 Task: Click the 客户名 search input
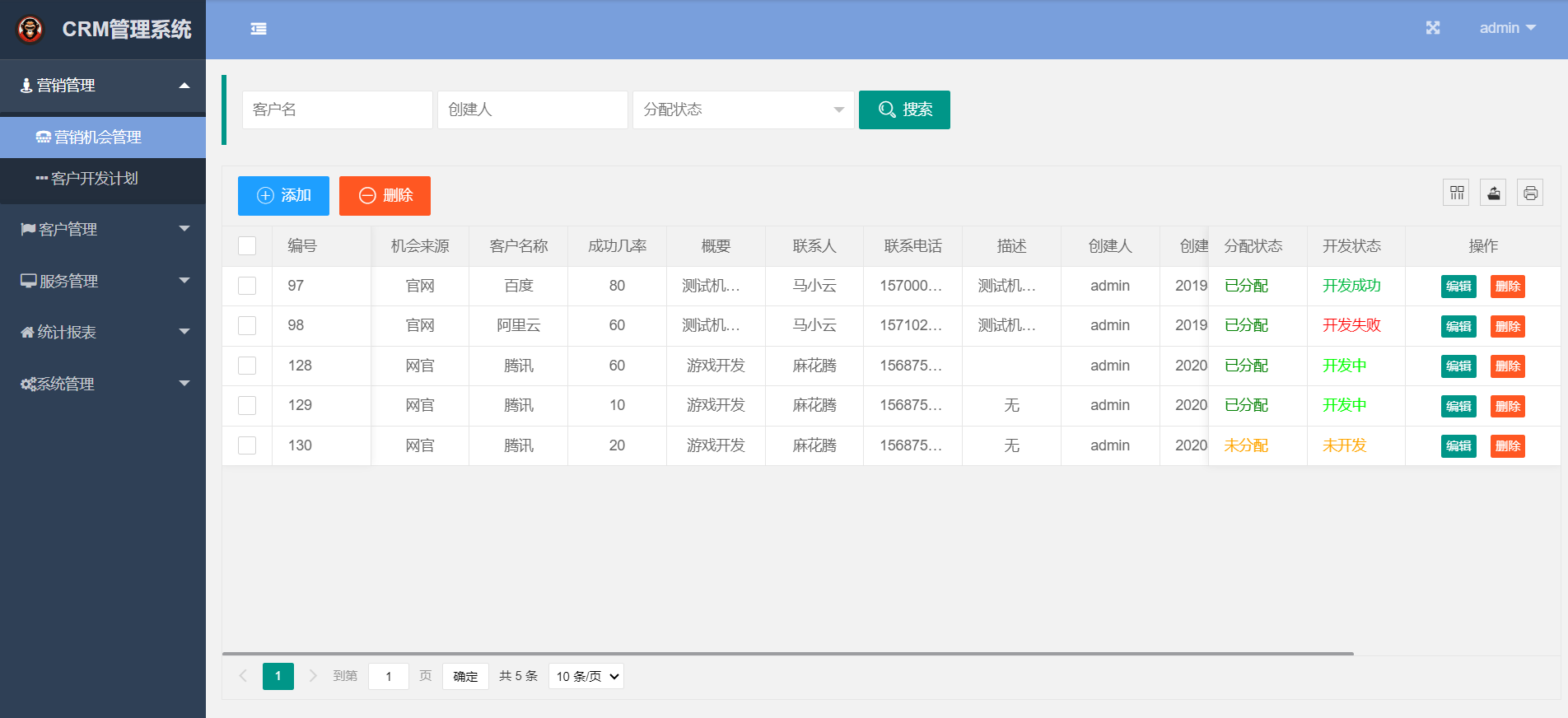[x=338, y=110]
